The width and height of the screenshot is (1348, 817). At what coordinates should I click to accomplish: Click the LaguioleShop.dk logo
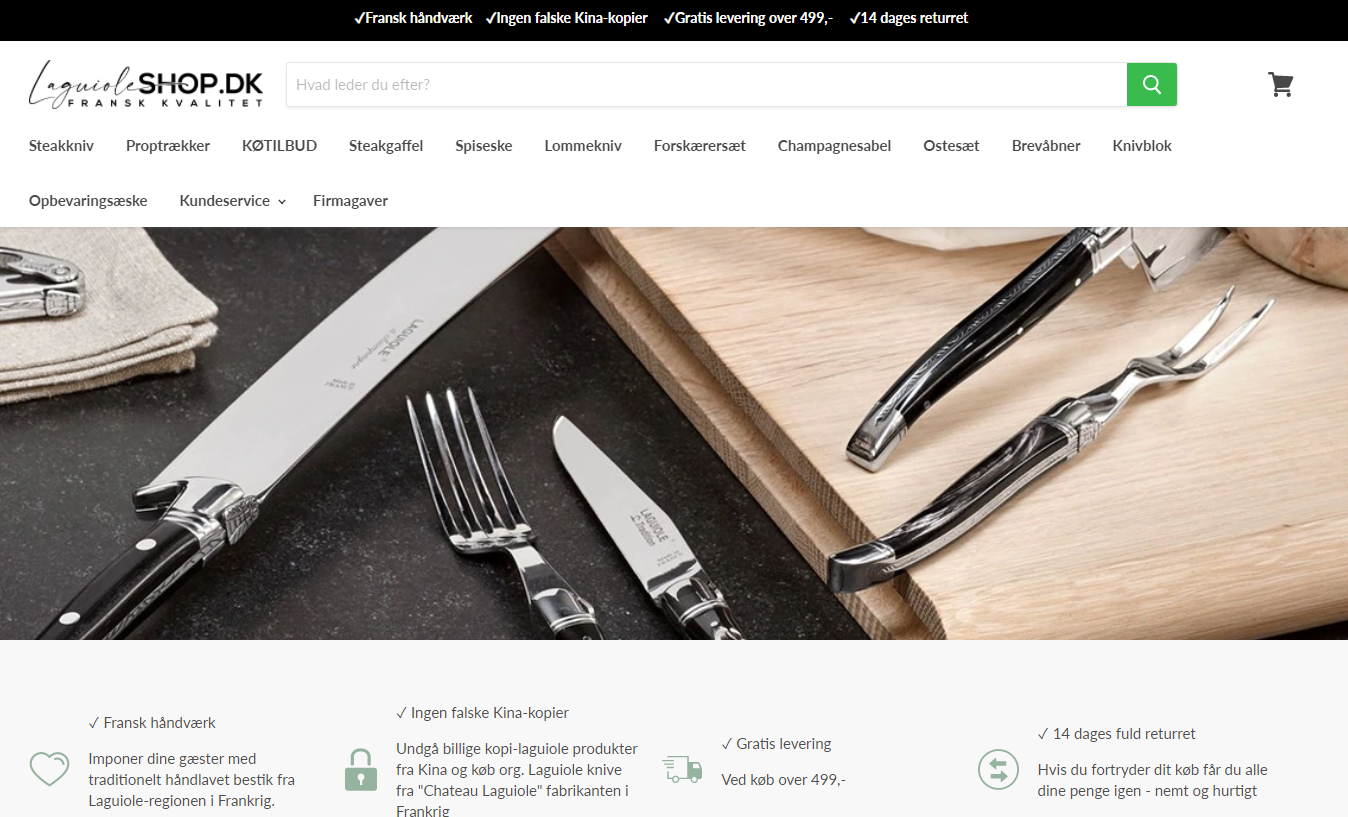146,84
